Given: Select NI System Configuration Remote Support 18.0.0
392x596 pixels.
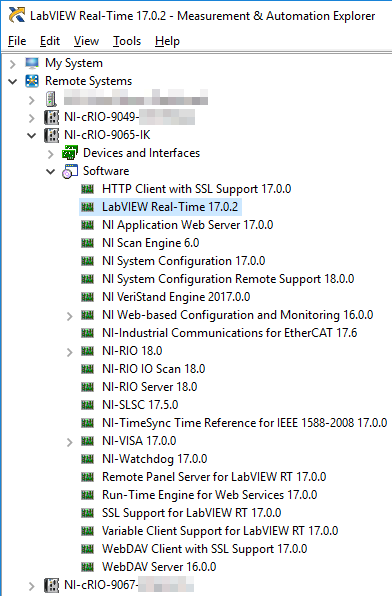Looking at the screenshot, I should 228,279.
